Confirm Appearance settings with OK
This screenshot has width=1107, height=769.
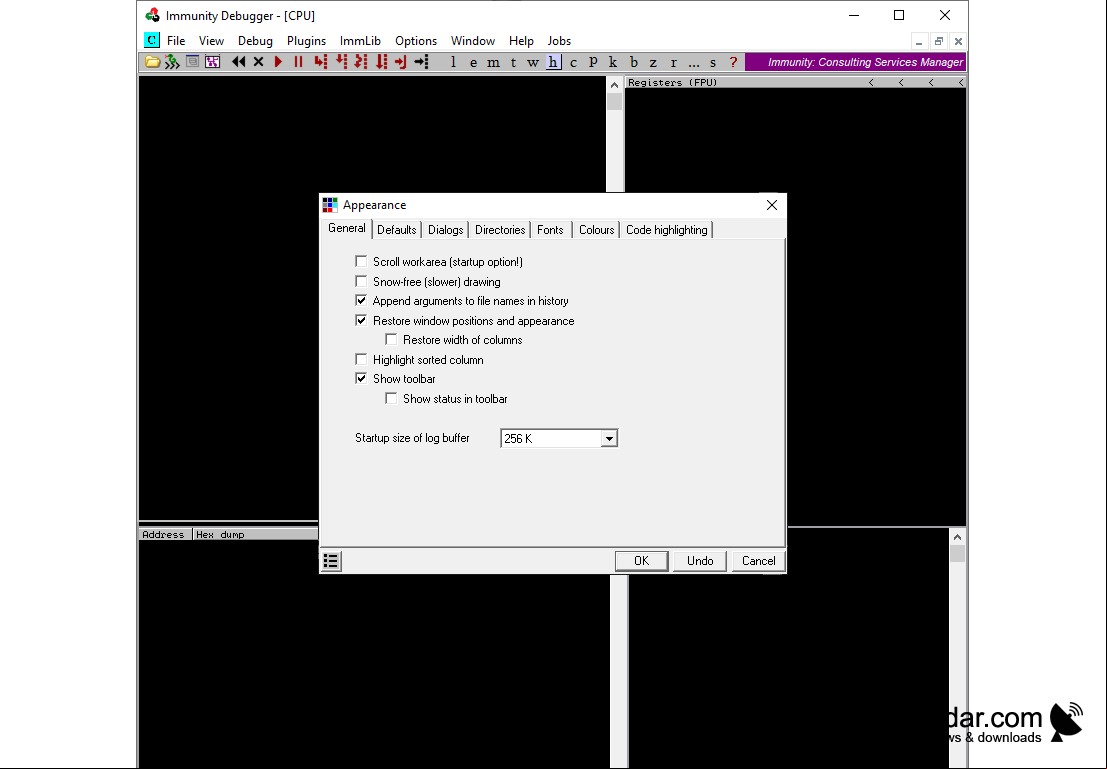coord(641,561)
